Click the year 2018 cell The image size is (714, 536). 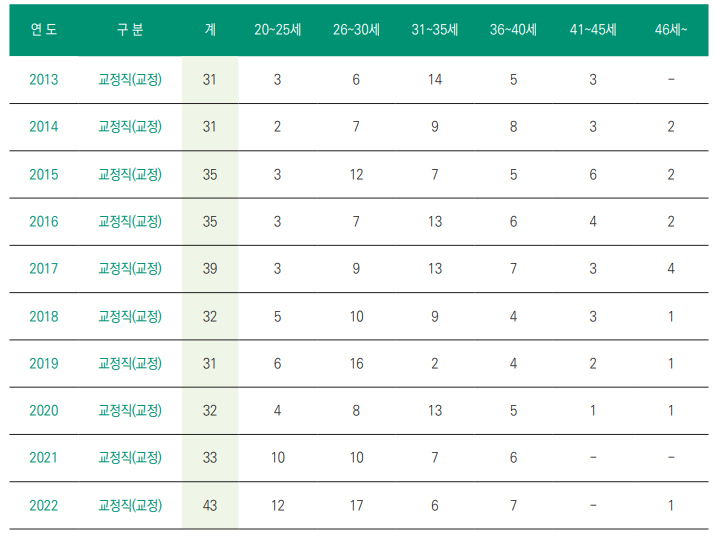click(44, 316)
